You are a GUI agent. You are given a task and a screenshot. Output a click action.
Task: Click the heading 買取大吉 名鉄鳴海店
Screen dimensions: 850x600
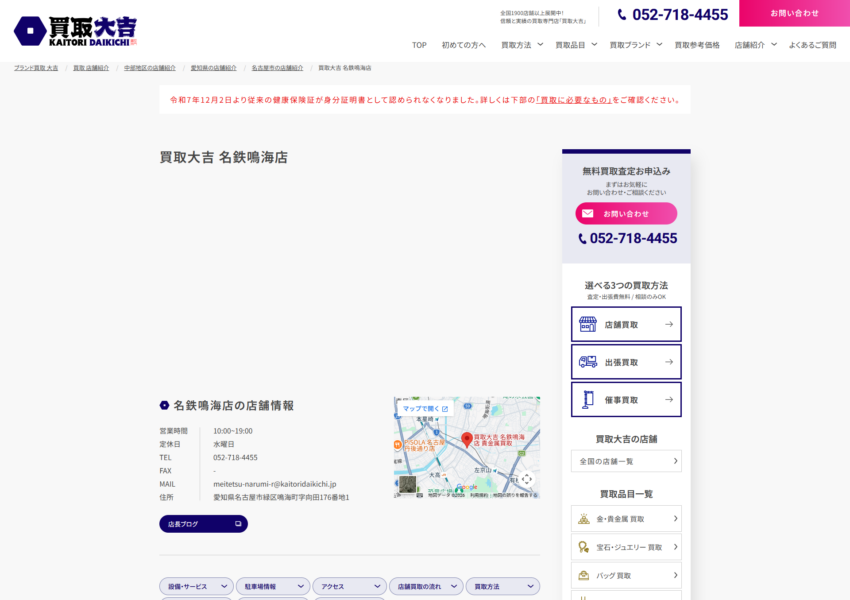223,157
